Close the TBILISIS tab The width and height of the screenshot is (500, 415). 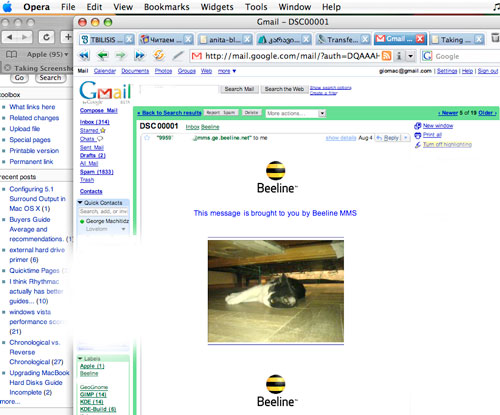[x=129, y=39]
